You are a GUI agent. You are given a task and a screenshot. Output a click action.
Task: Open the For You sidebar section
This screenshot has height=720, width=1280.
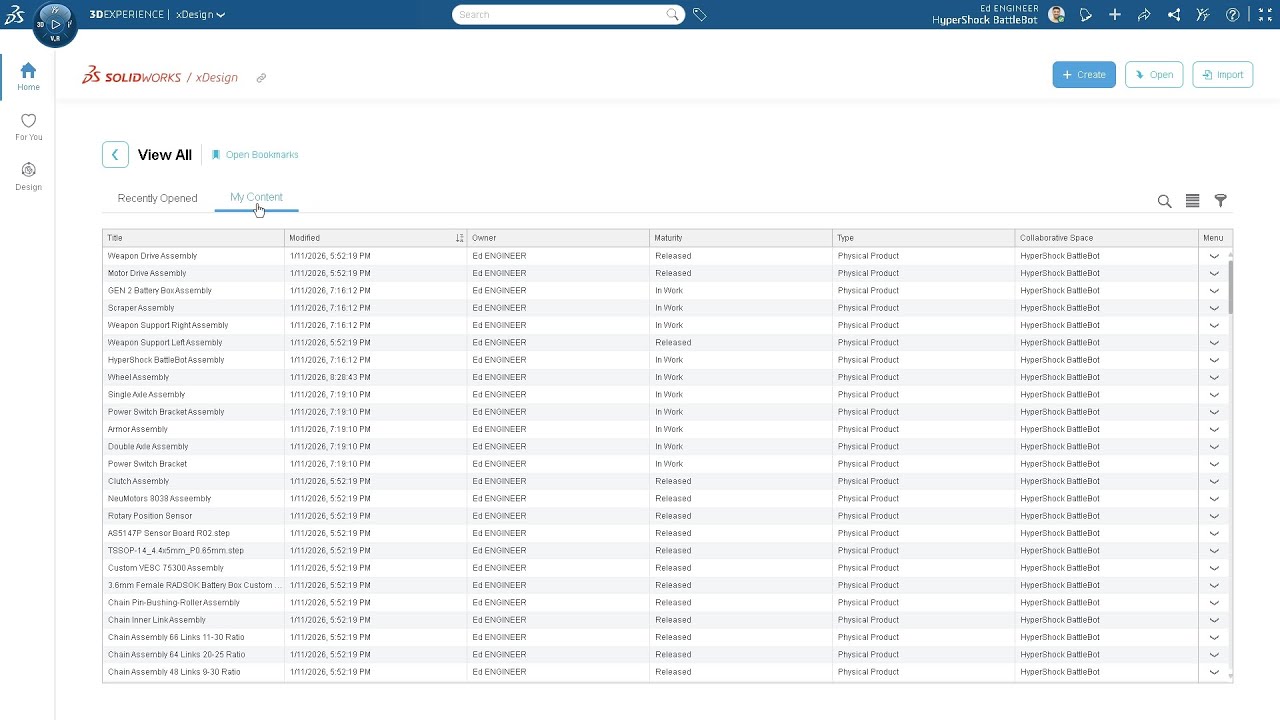[x=28, y=127]
